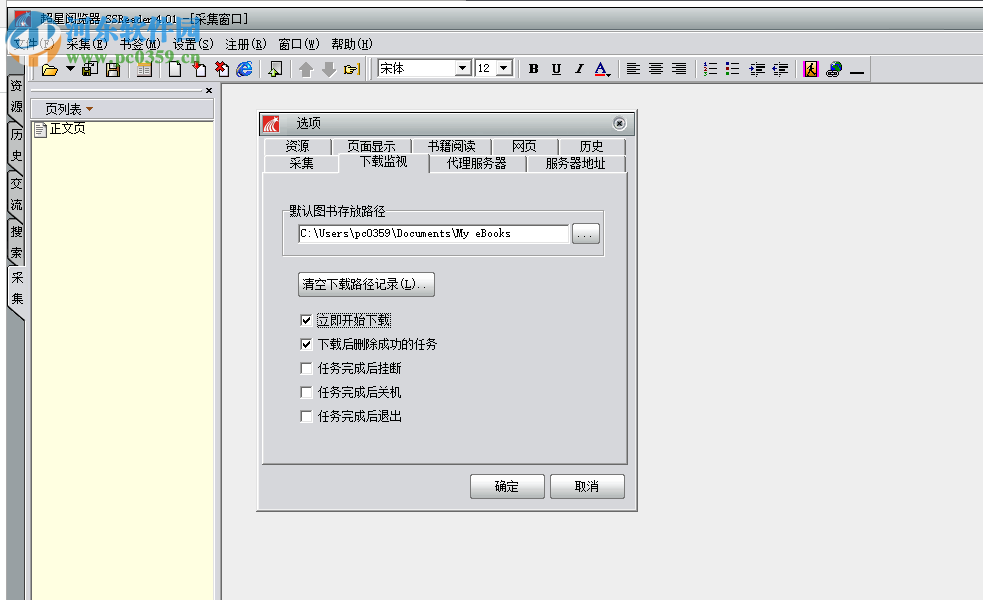Click the insert page icon with red arrow

199,69
